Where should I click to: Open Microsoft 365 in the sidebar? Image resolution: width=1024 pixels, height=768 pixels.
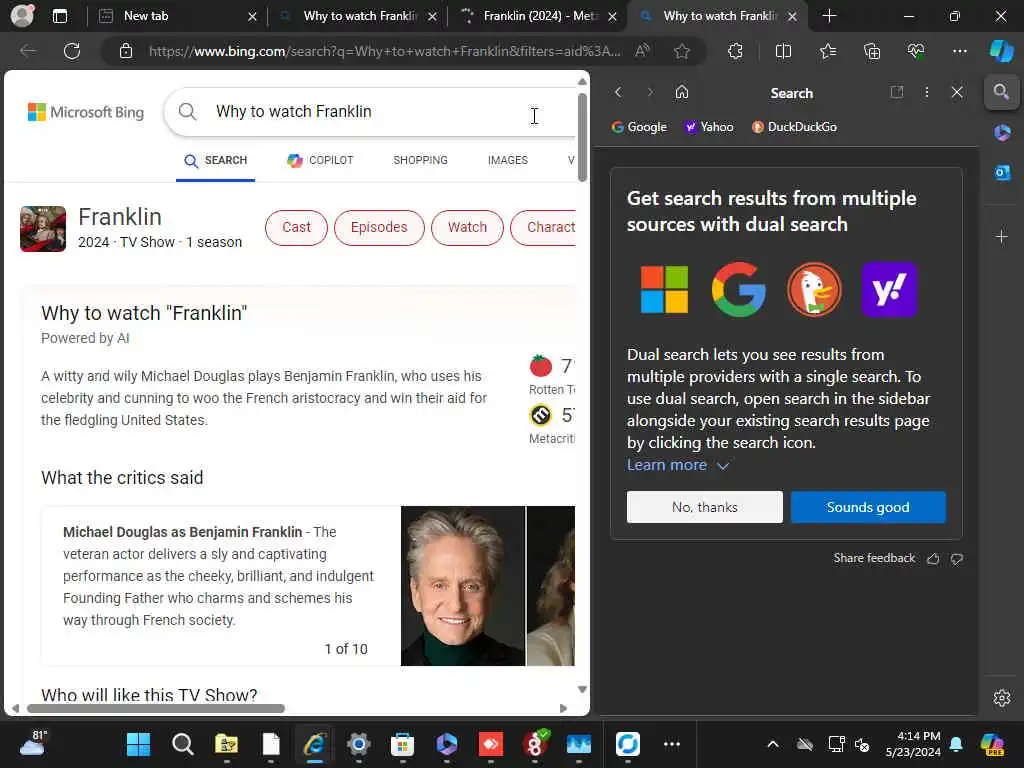(x=1002, y=133)
